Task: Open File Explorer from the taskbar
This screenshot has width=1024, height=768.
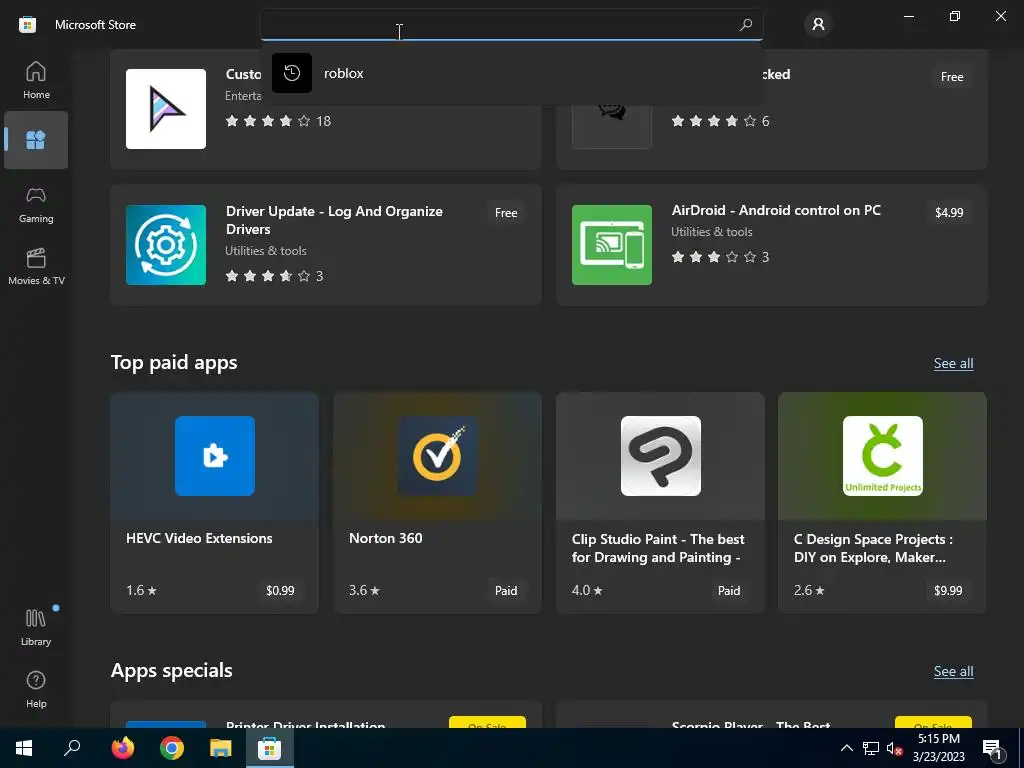Action: (x=221, y=748)
